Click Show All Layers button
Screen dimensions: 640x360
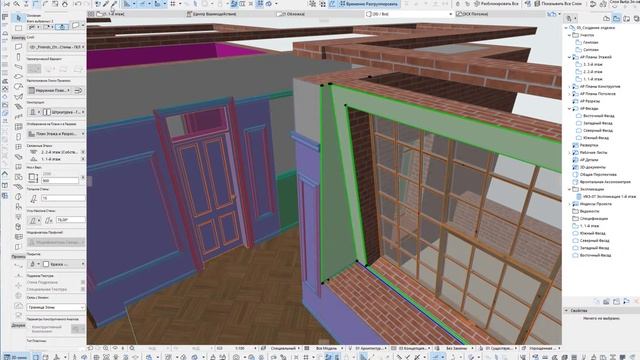[x=559, y=4]
